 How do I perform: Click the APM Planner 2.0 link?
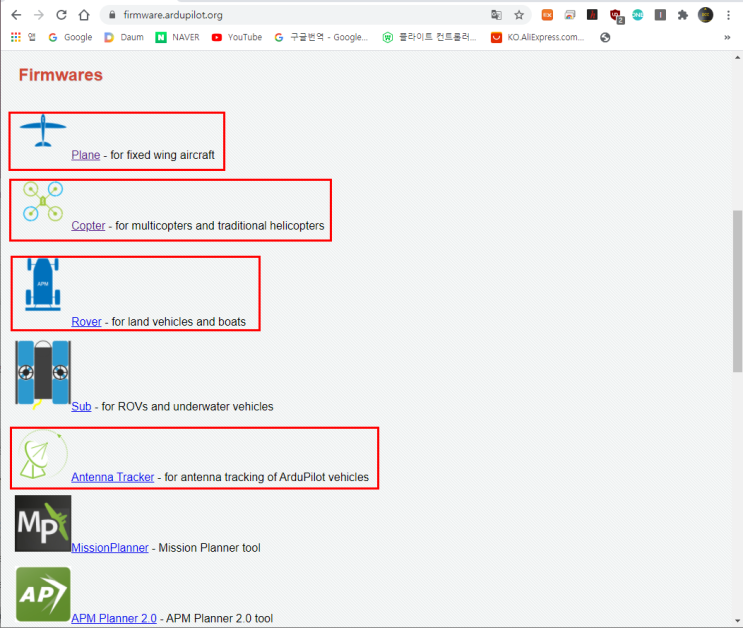pyautogui.click(x=114, y=618)
